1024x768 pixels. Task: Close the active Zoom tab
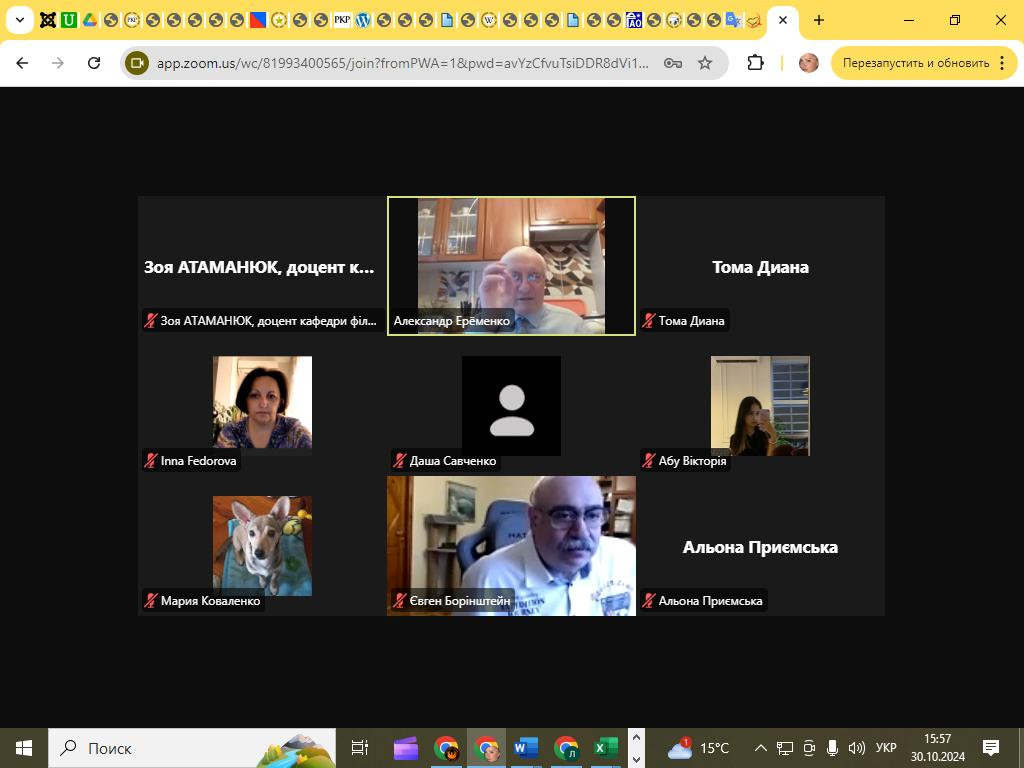click(x=783, y=20)
